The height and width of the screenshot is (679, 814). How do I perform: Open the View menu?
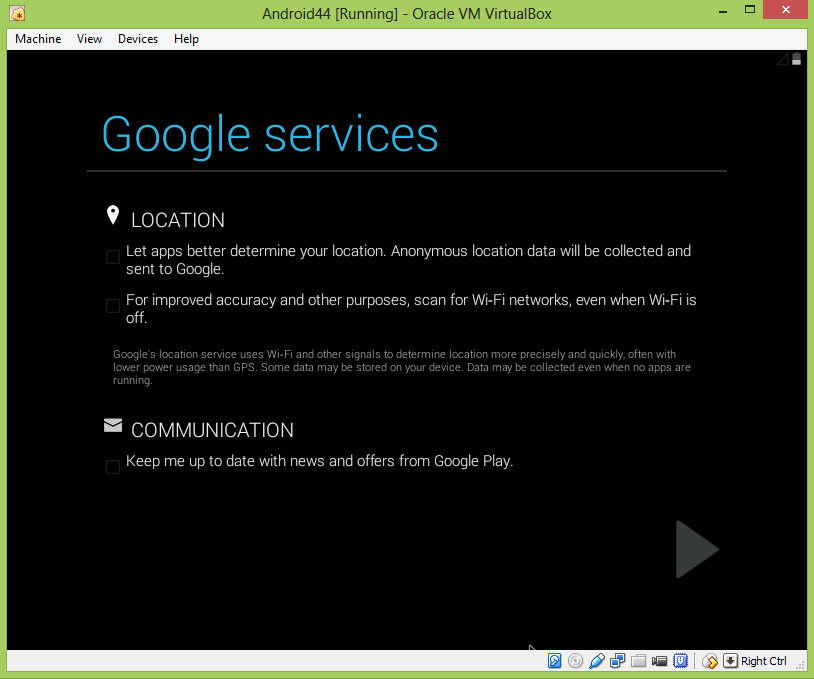point(89,39)
